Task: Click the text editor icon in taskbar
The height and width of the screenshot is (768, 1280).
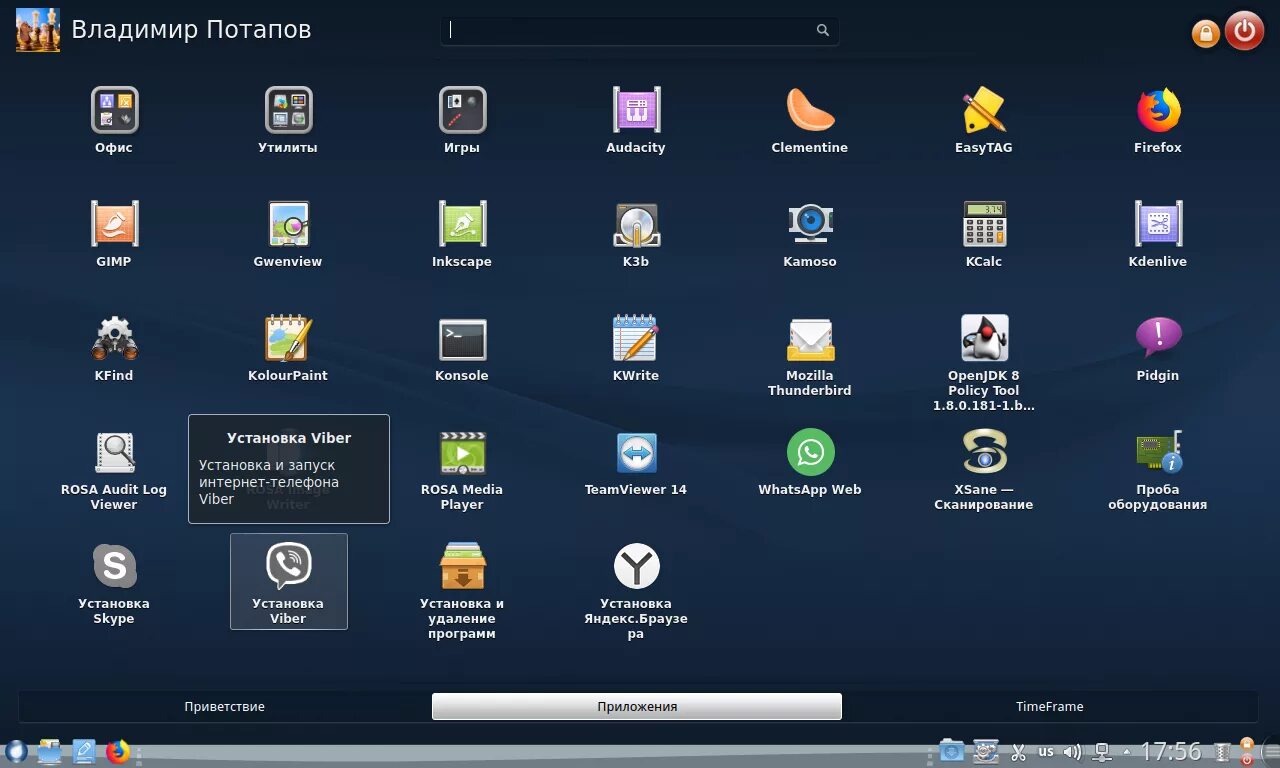Action: click(84, 751)
